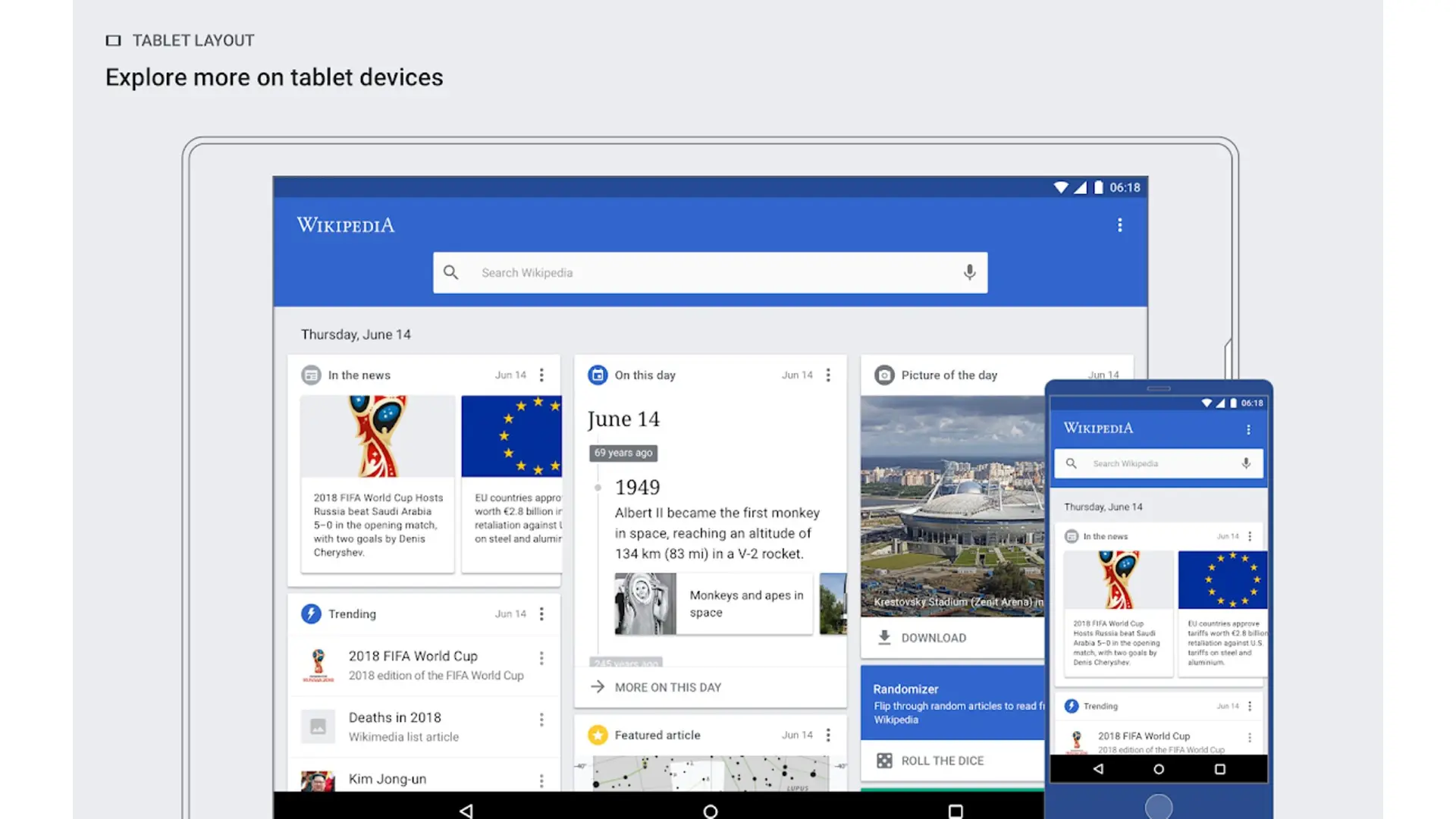Focus the tablet Search Wikipedia field

coord(710,272)
